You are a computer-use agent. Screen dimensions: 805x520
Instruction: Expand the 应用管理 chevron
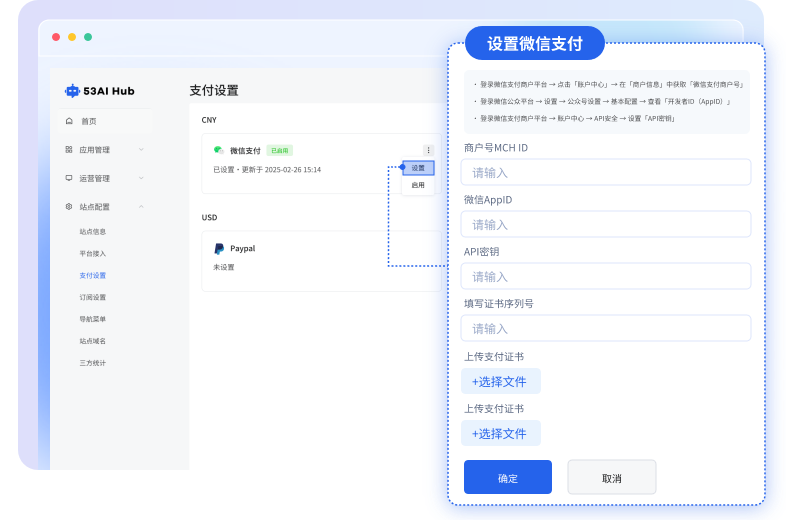pos(141,149)
